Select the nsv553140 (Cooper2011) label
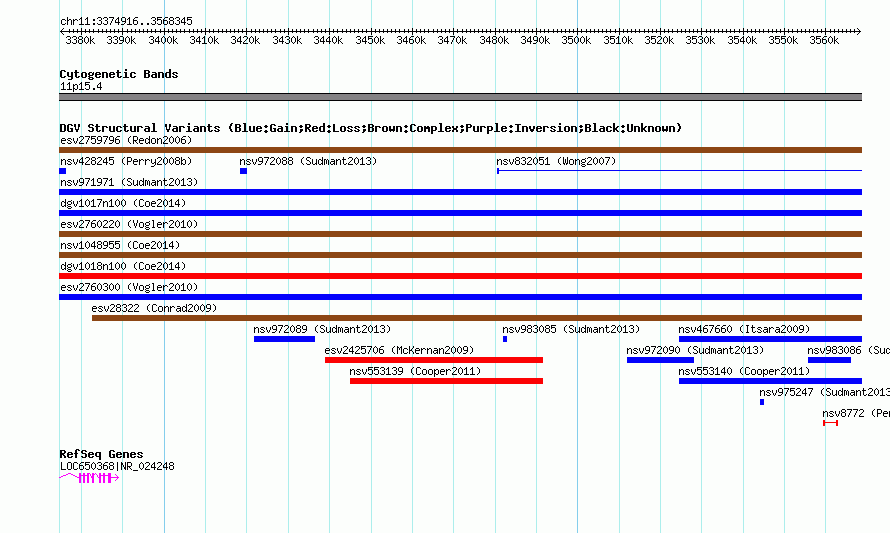The width and height of the screenshot is (890, 533). tap(744, 371)
